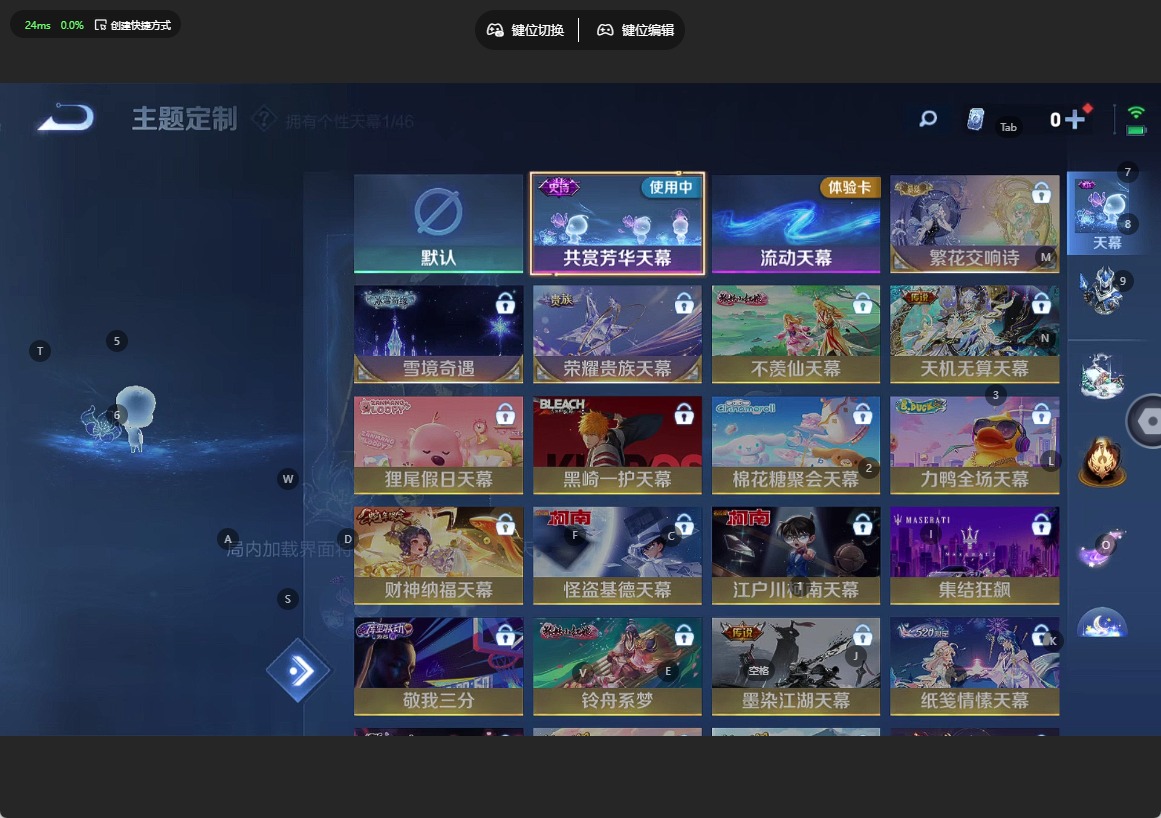
Task: Click the Wi-Fi signal status icon
Action: click(x=1136, y=113)
